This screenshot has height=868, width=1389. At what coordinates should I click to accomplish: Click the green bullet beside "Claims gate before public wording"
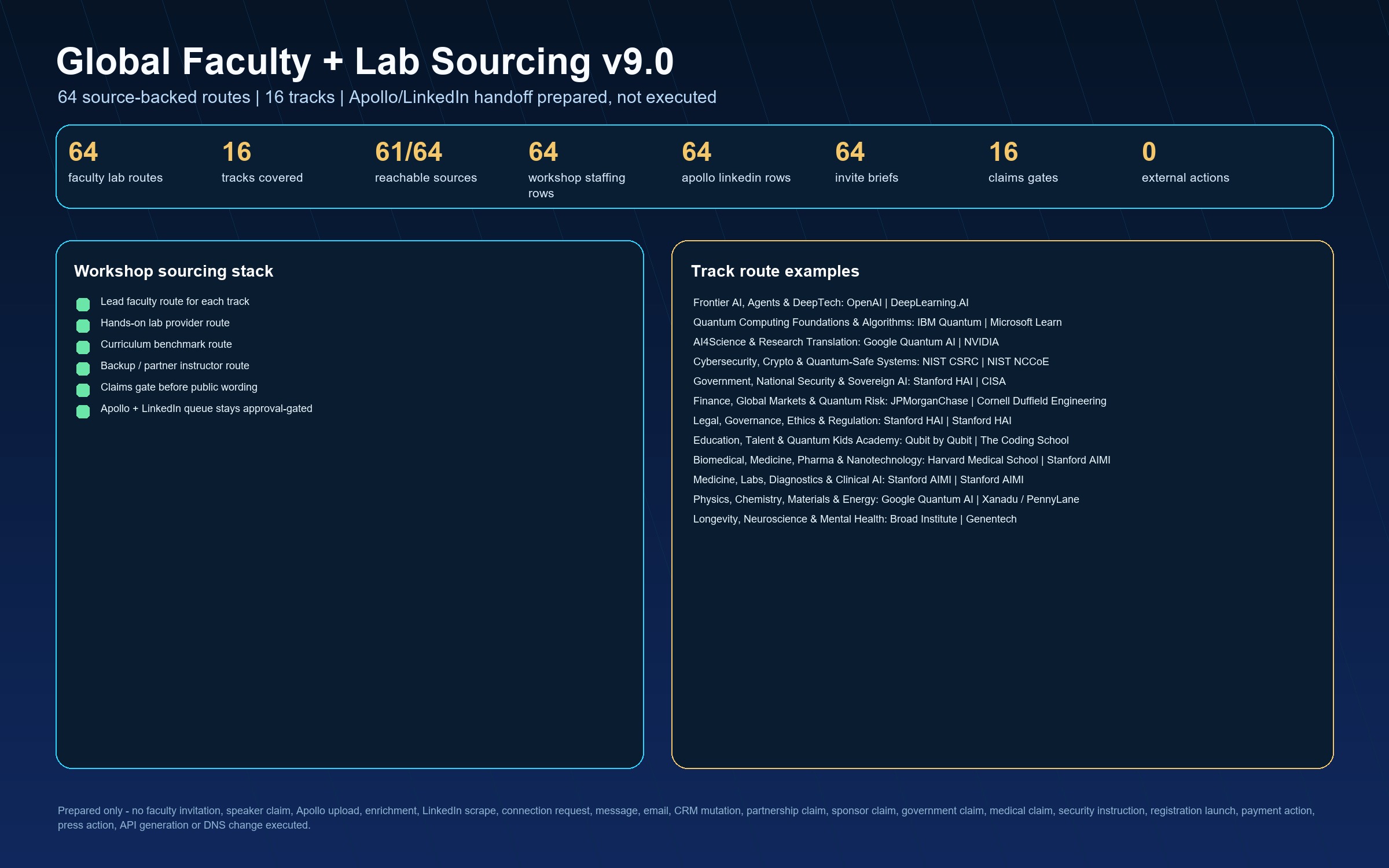(x=83, y=390)
